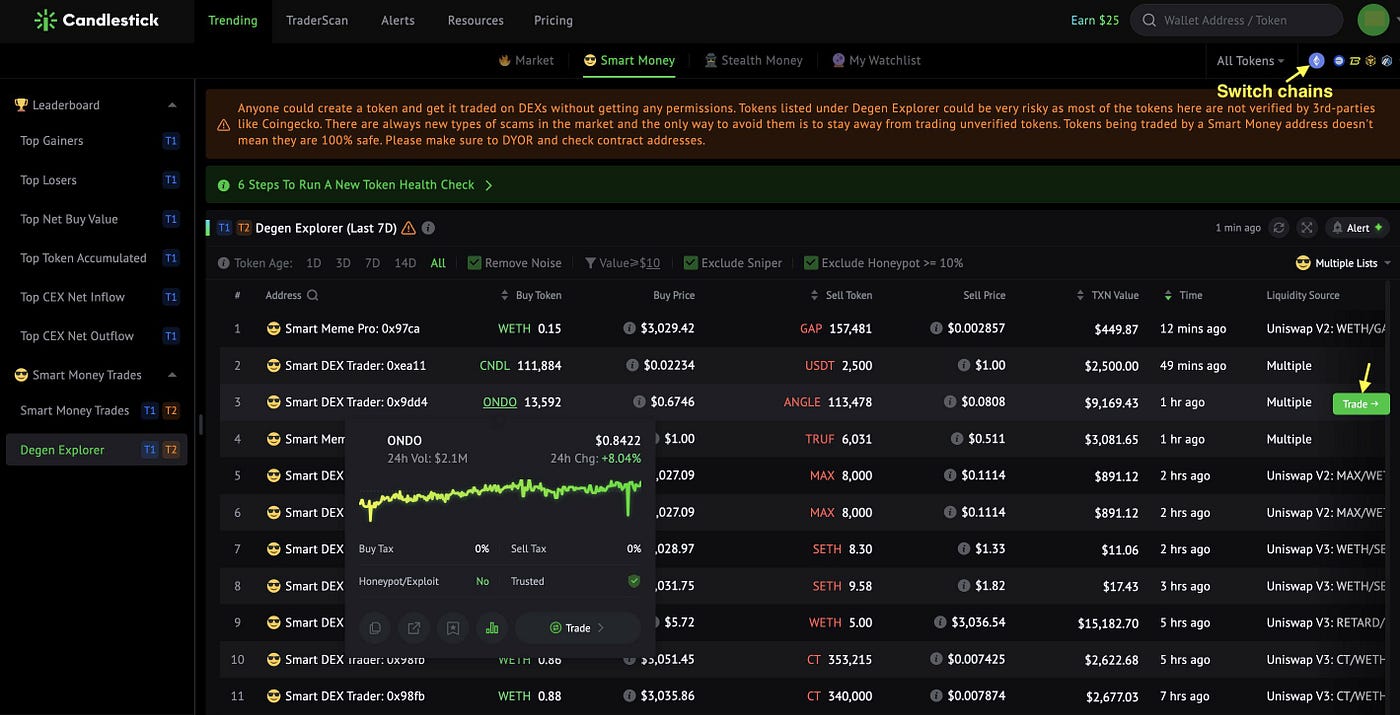The height and width of the screenshot is (715, 1400).
Task: Click the ONDO token link
Action: [x=500, y=402]
